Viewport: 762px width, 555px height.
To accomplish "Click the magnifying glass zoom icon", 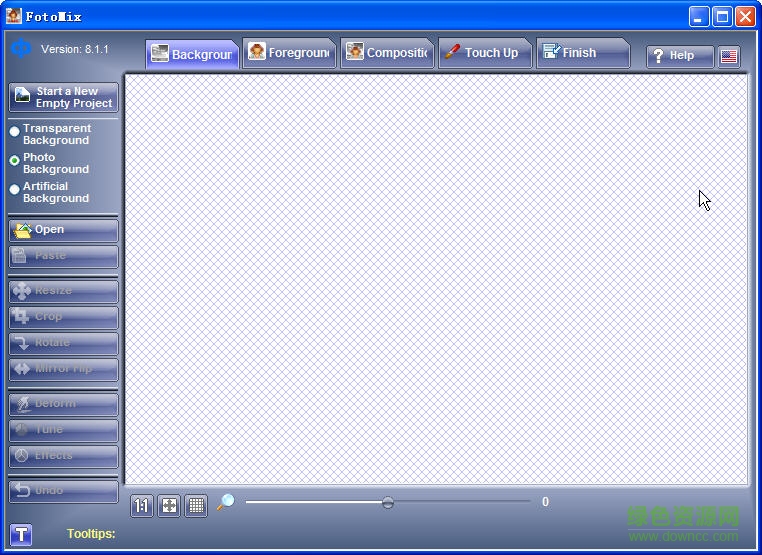I will tap(225, 502).
